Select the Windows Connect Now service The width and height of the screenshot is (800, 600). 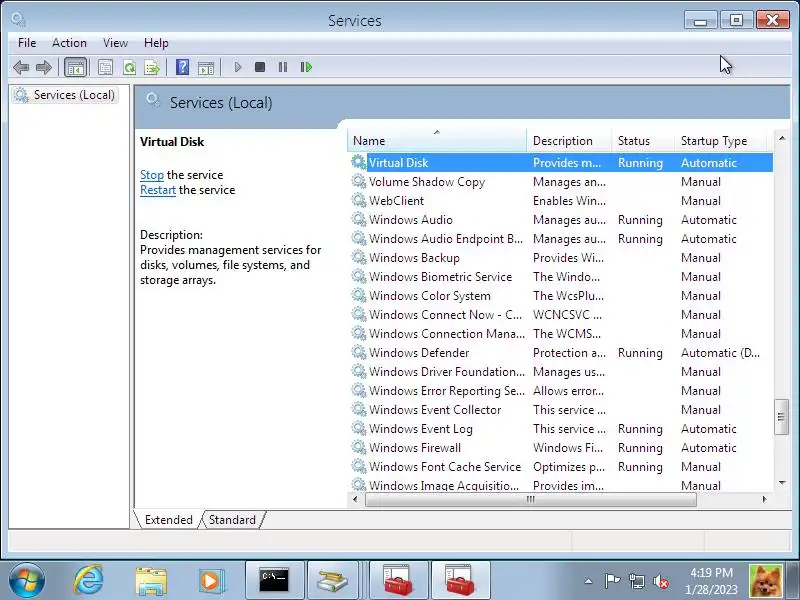click(x=560, y=315)
